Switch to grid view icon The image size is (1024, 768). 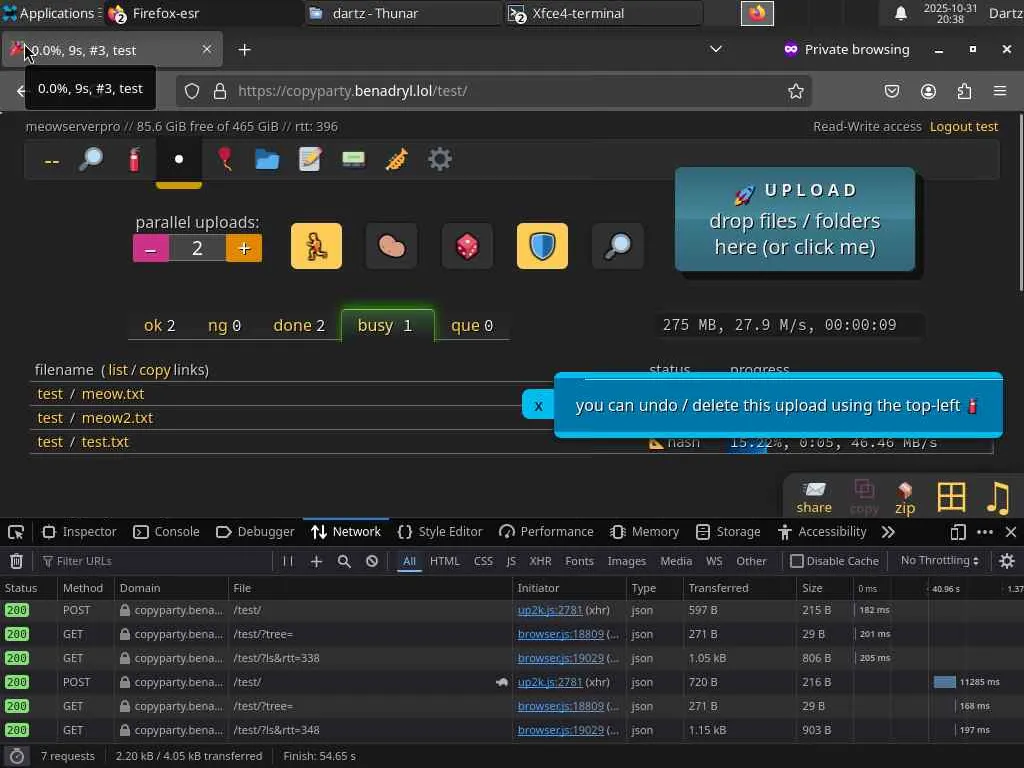pyautogui.click(x=952, y=498)
